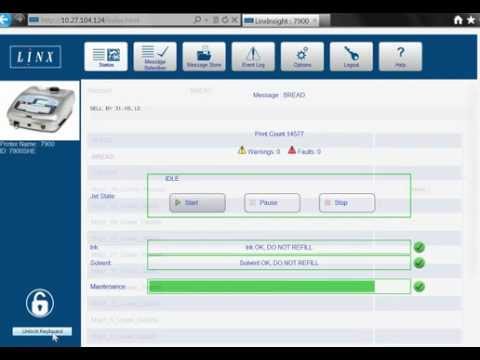Image resolution: width=480 pixels, height=360 pixels.
Task: Open the browser Home icon
Action: coord(458,20)
